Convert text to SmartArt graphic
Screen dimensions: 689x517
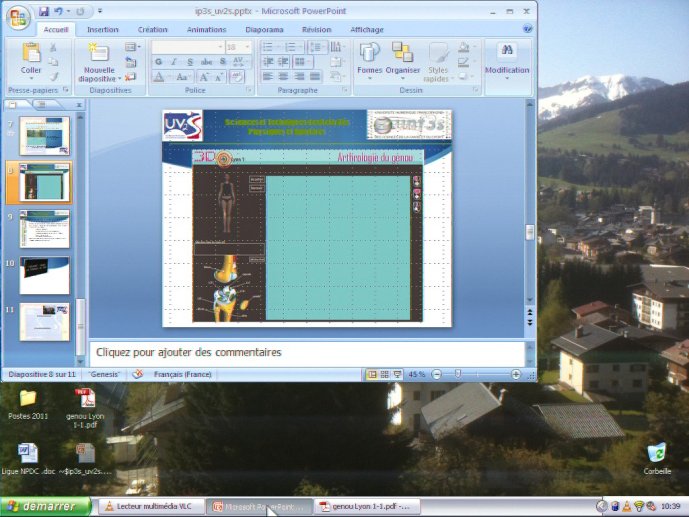click(x=336, y=77)
